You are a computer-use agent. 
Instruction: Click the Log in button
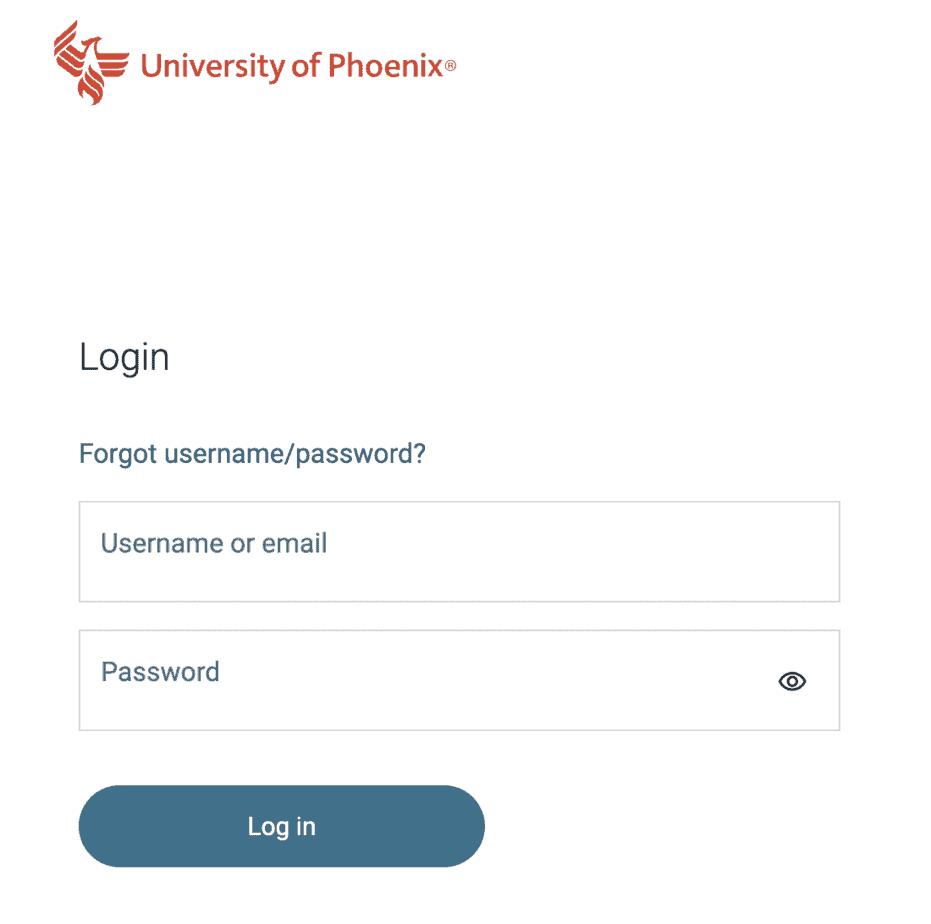click(x=281, y=826)
